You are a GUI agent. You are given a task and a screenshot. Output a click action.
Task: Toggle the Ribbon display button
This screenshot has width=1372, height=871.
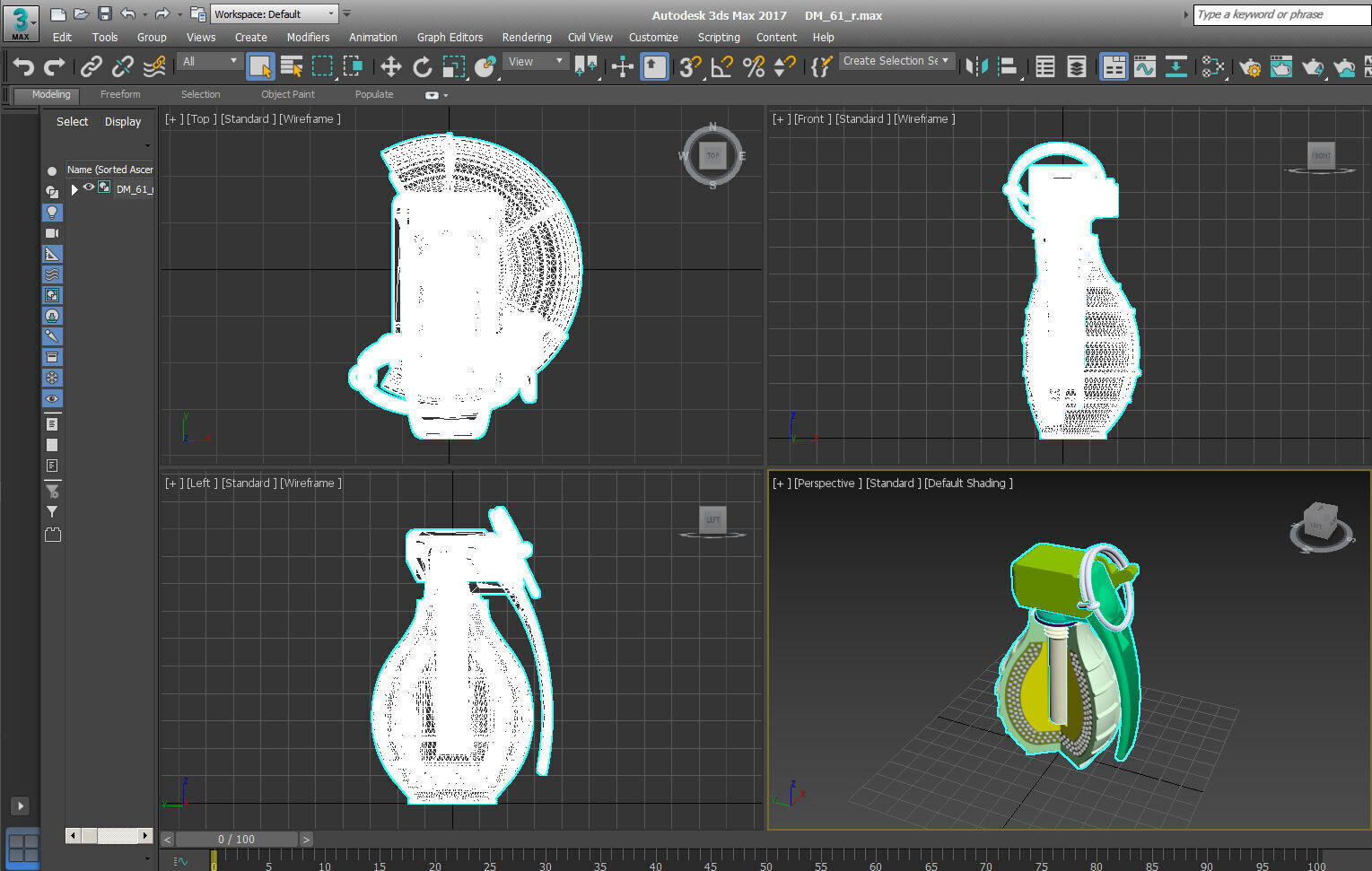pyautogui.click(x=1114, y=66)
